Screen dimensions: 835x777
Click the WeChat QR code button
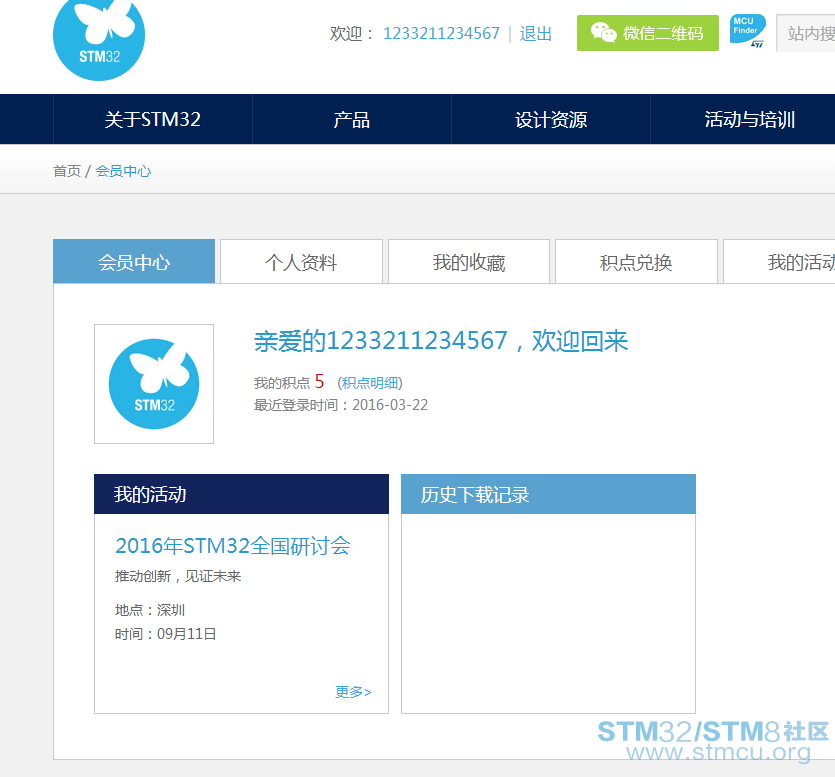648,33
